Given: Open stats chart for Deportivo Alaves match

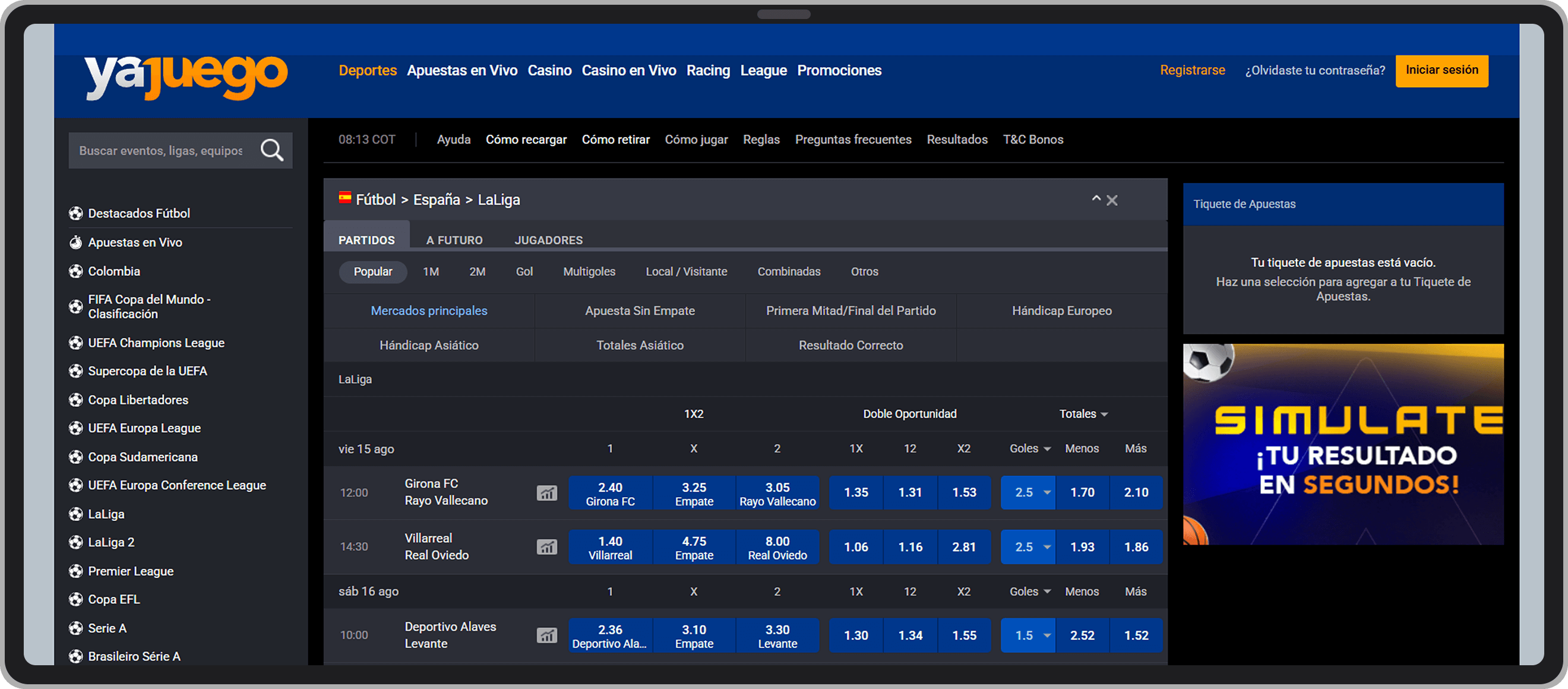Looking at the screenshot, I should click(x=546, y=636).
